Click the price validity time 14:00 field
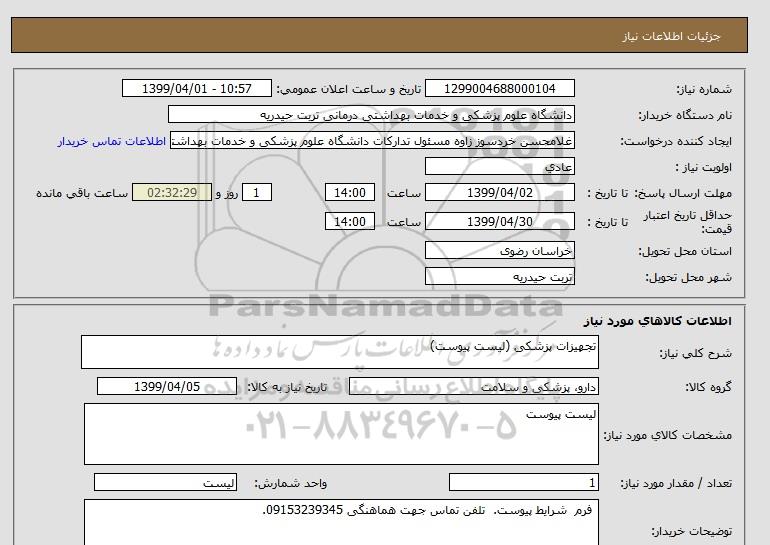Image resolution: width=770 pixels, height=545 pixels. pyautogui.click(x=350, y=221)
